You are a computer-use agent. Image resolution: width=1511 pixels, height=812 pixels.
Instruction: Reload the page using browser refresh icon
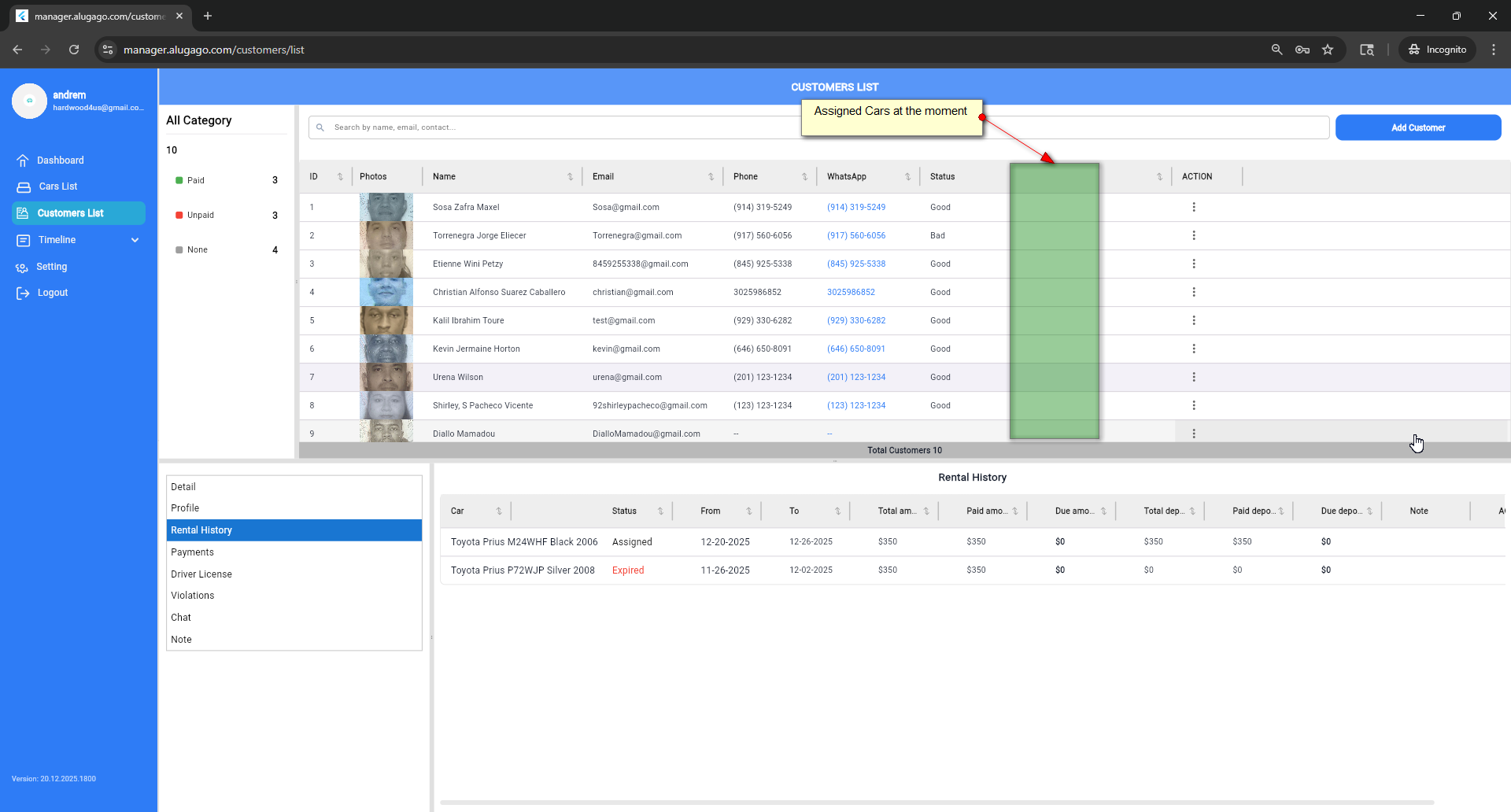(74, 50)
